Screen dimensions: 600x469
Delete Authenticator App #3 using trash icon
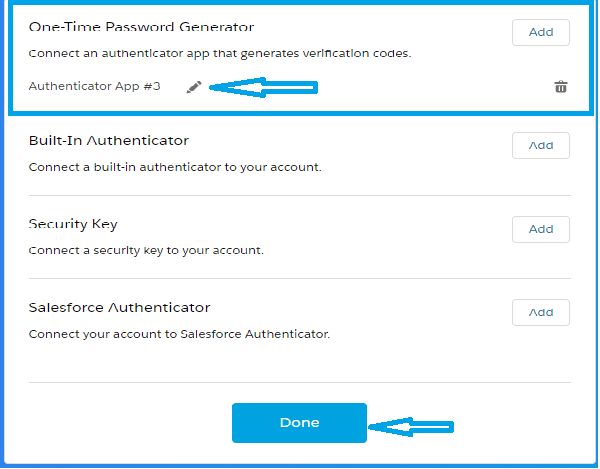click(561, 87)
